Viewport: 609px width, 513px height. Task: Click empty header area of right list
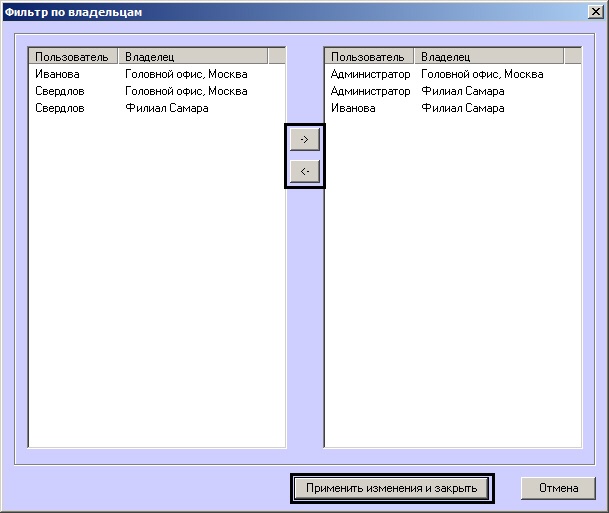click(573, 57)
